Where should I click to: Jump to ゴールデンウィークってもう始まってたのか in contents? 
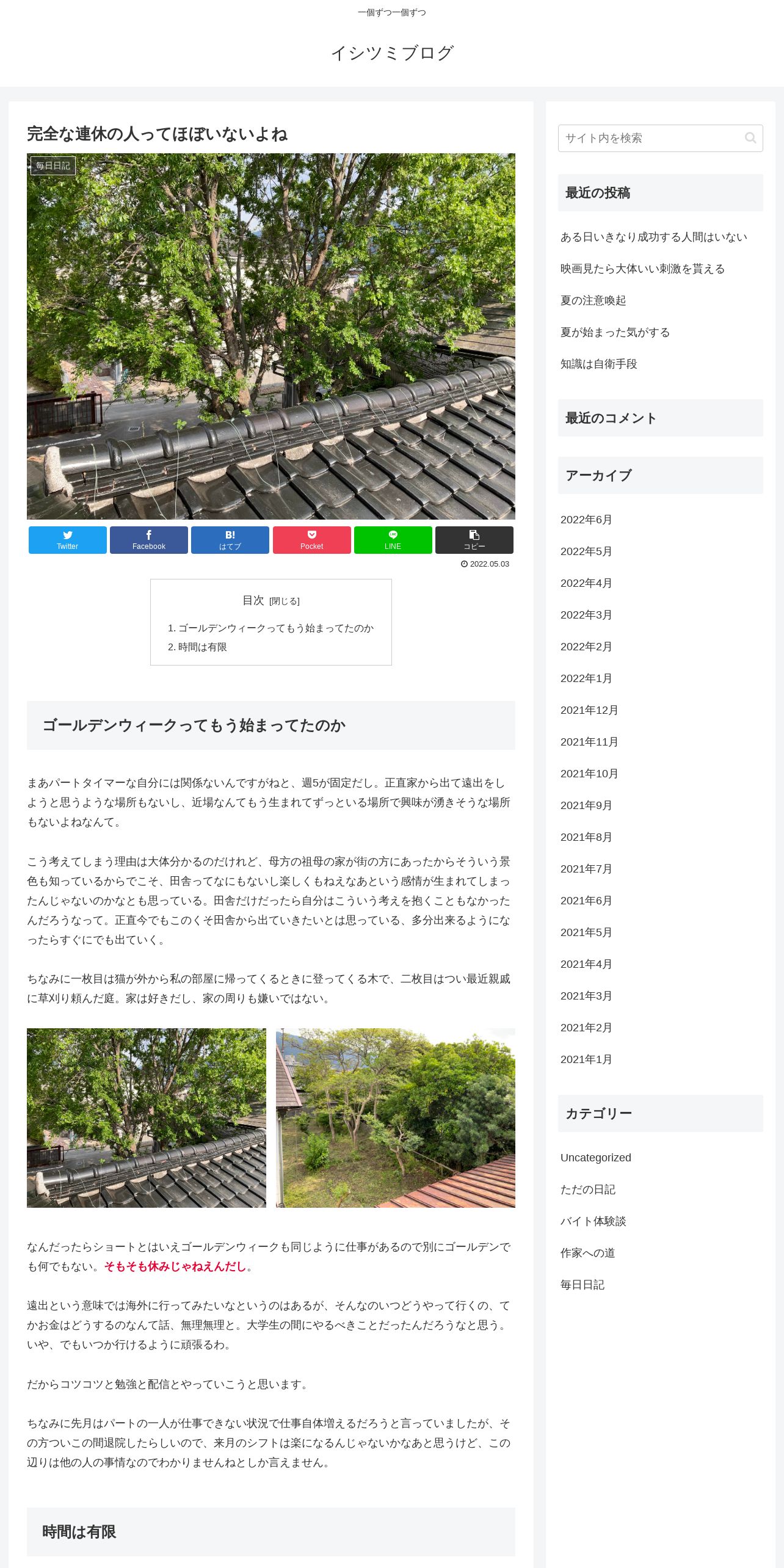click(276, 628)
